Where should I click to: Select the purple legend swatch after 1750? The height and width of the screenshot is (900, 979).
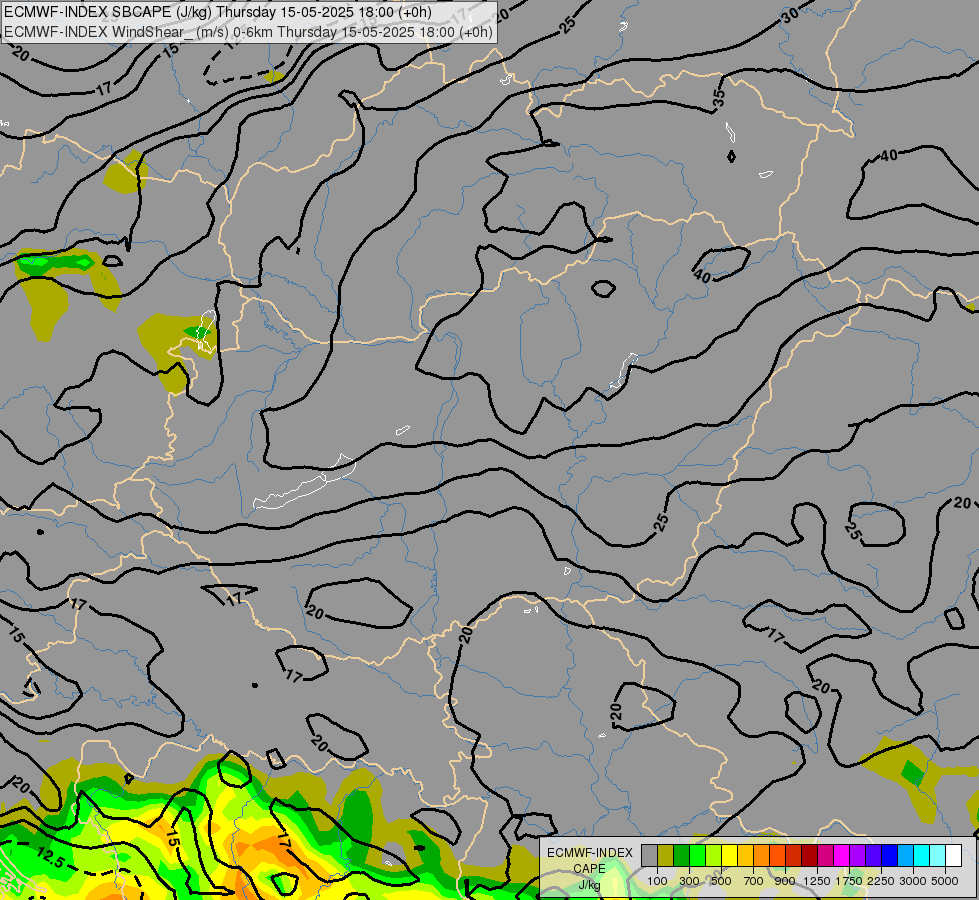[x=858, y=855]
